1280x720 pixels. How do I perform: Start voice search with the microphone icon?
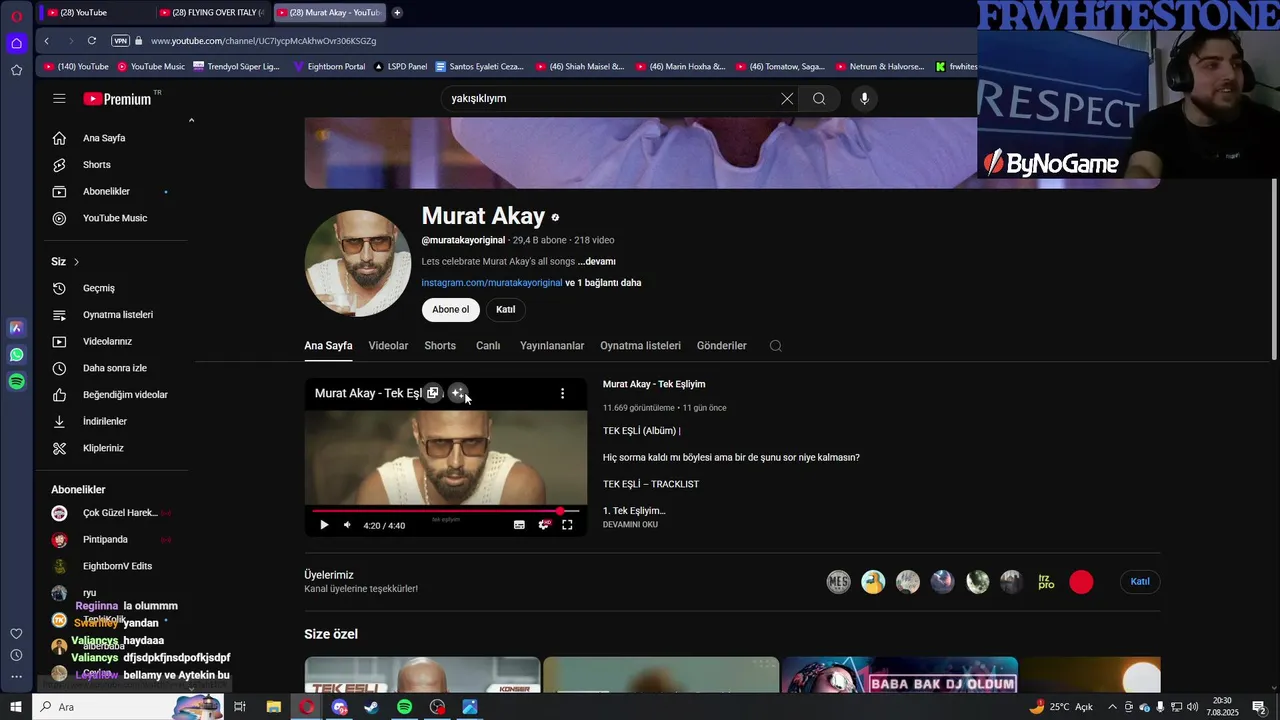click(865, 98)
